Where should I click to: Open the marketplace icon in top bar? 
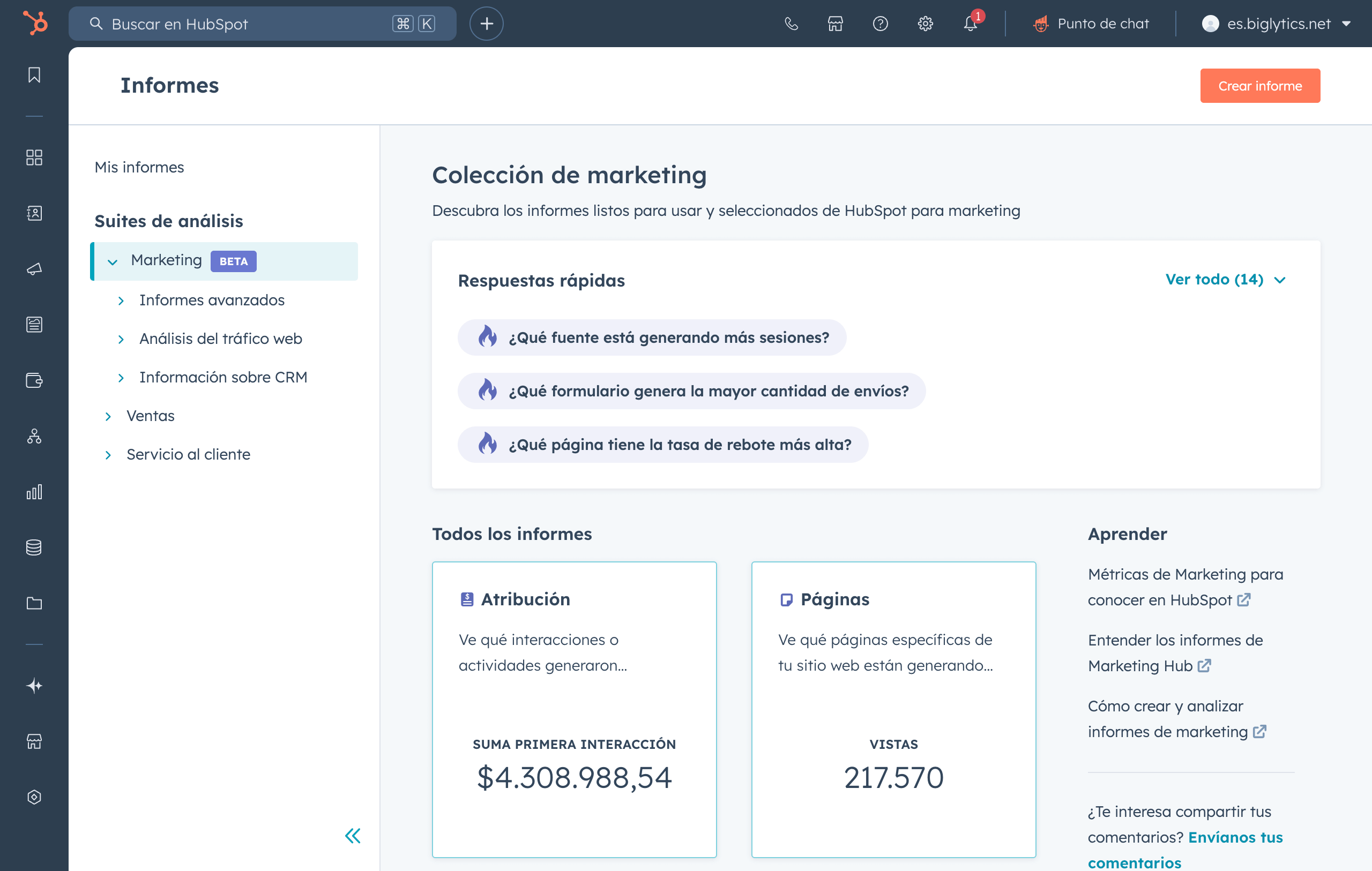point(836,24)
